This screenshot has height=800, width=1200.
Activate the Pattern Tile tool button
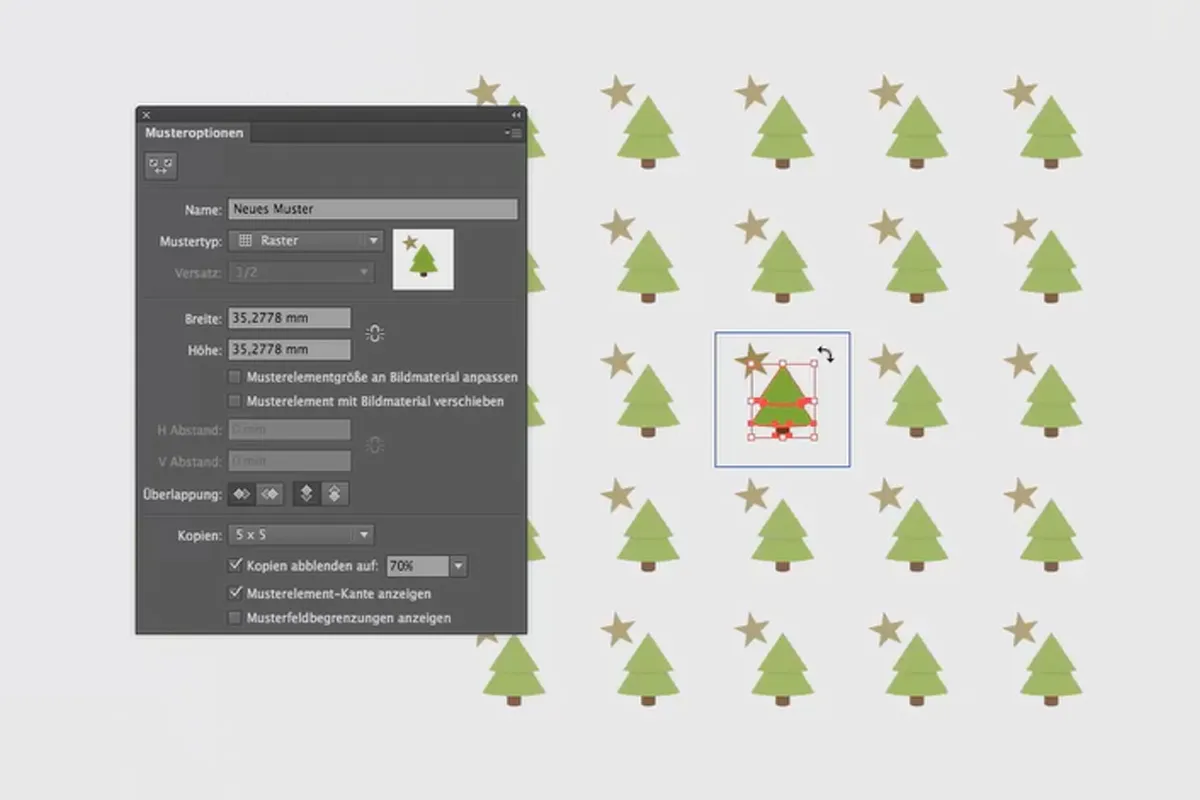tap(160, 166)
